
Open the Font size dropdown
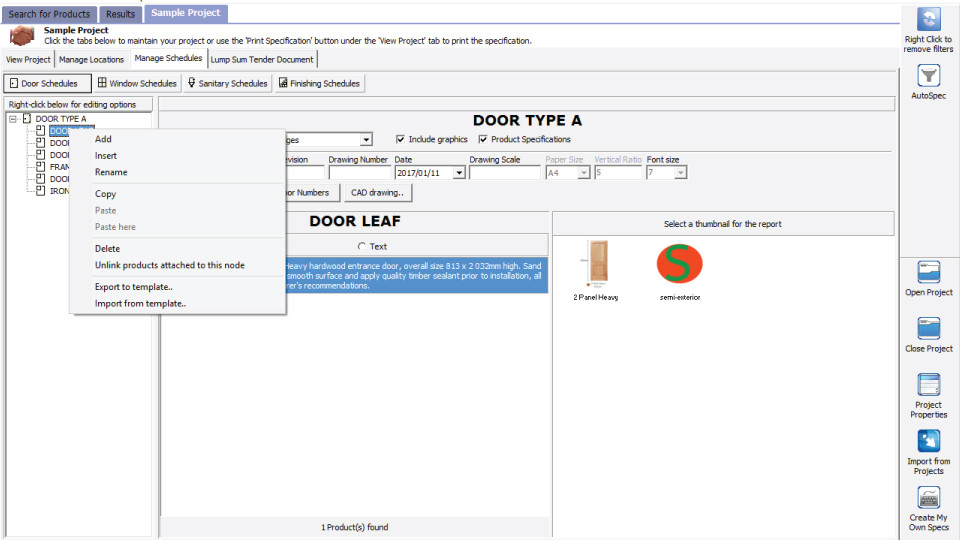click(x=680, y=173)
